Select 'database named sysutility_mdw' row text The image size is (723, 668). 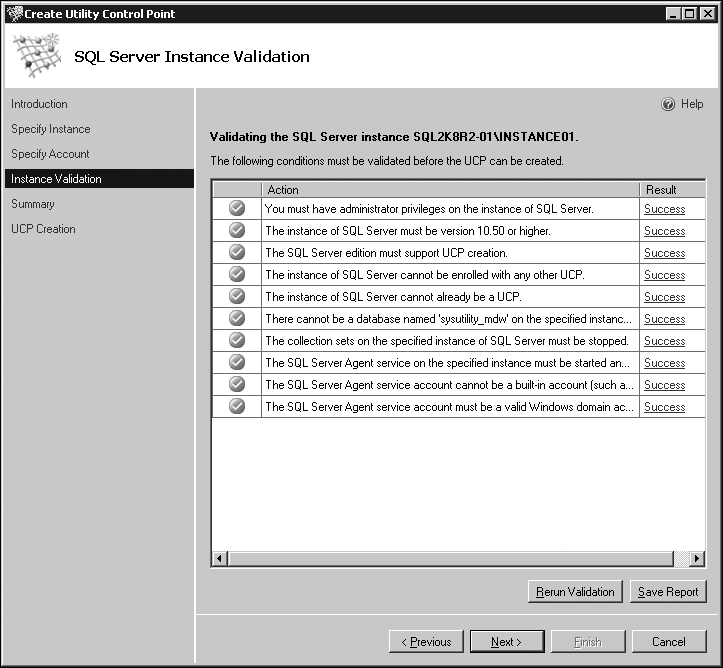point(449,319)
